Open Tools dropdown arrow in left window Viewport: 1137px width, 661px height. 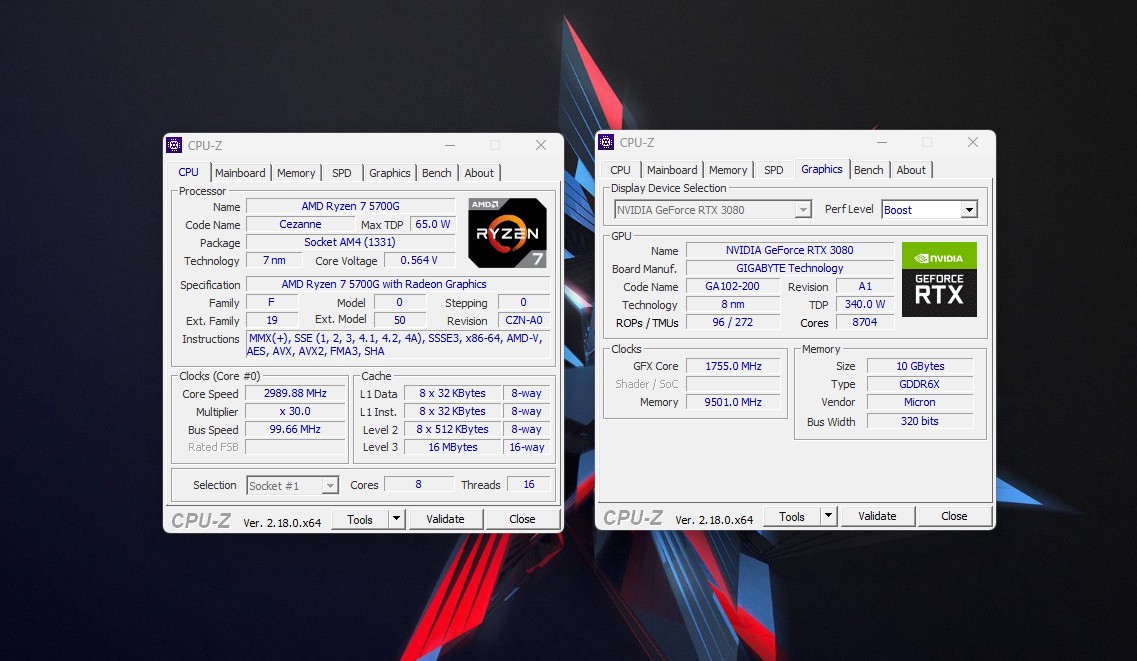tap(397, 519)
